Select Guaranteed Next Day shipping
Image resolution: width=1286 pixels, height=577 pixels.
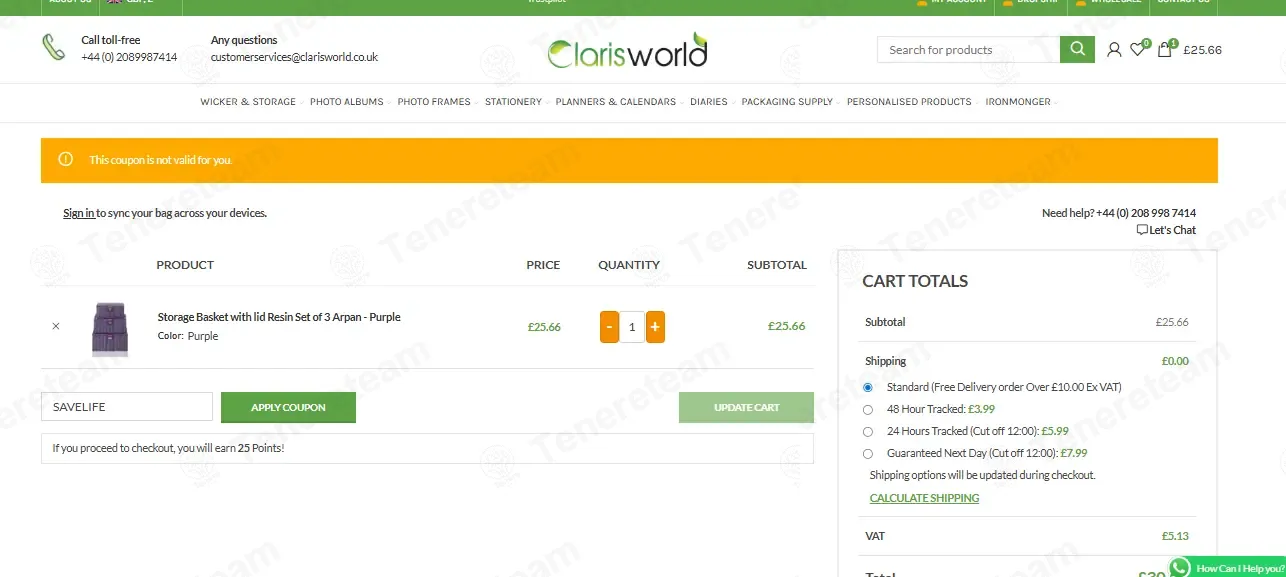click(x=867, y=453)
